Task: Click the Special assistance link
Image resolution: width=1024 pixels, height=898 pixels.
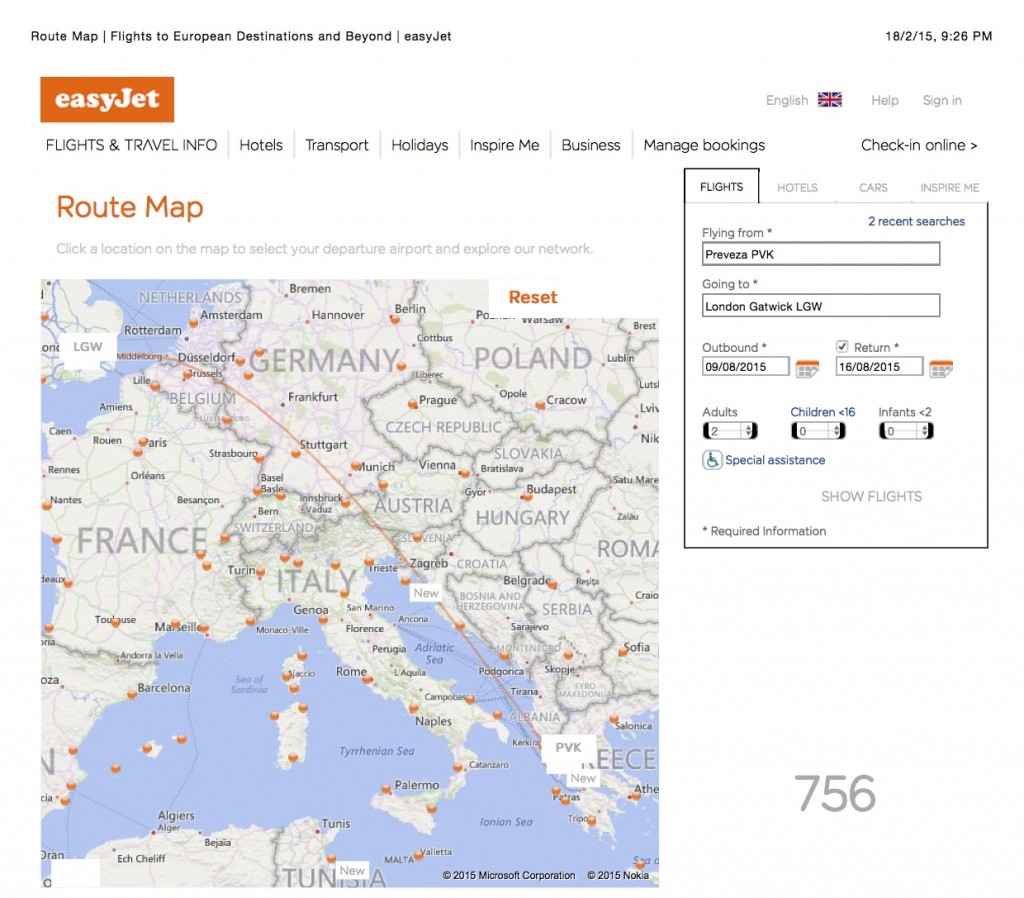Action: coord(775,460)
